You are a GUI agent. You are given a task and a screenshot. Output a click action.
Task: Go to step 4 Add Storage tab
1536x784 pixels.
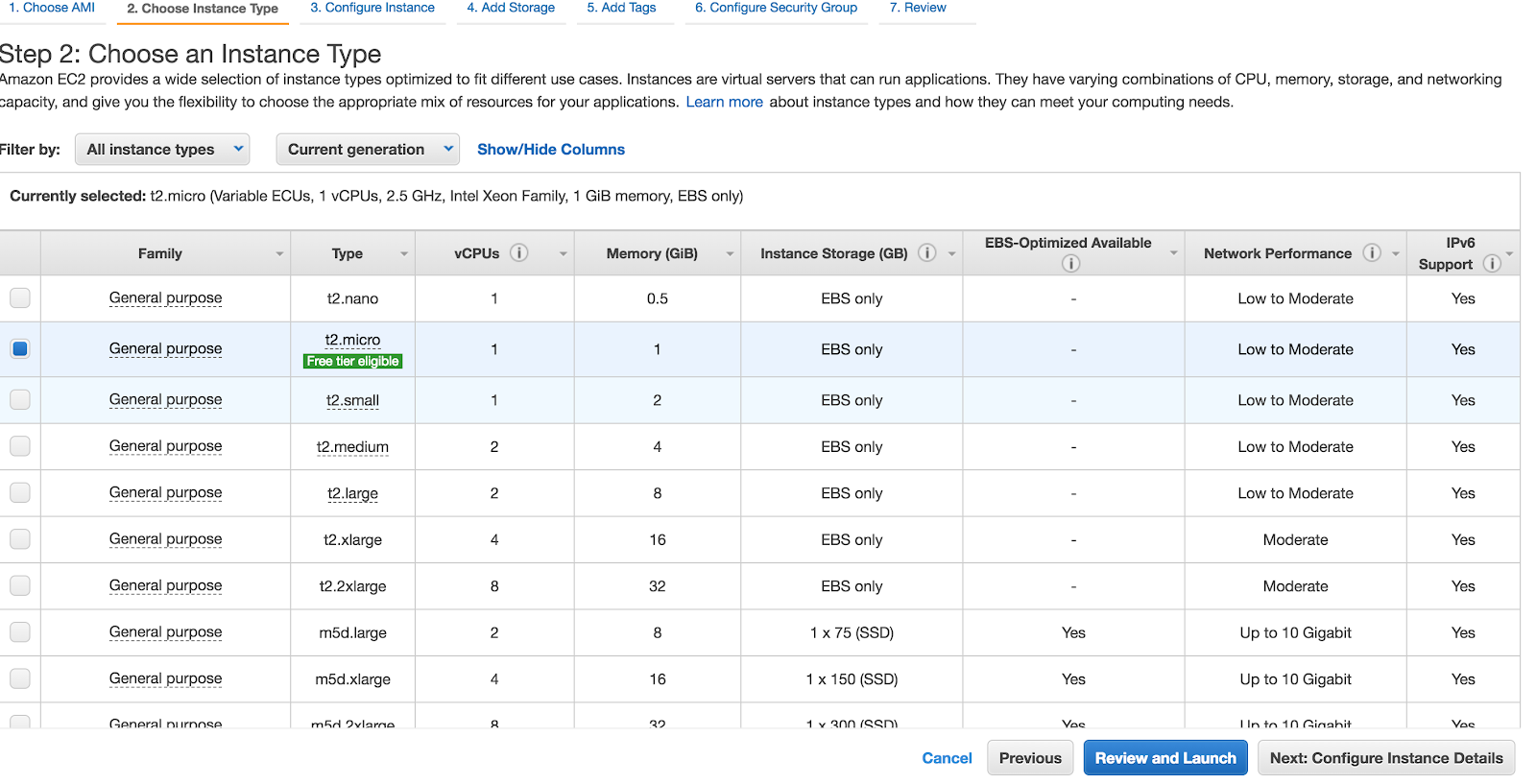[511, 8]
